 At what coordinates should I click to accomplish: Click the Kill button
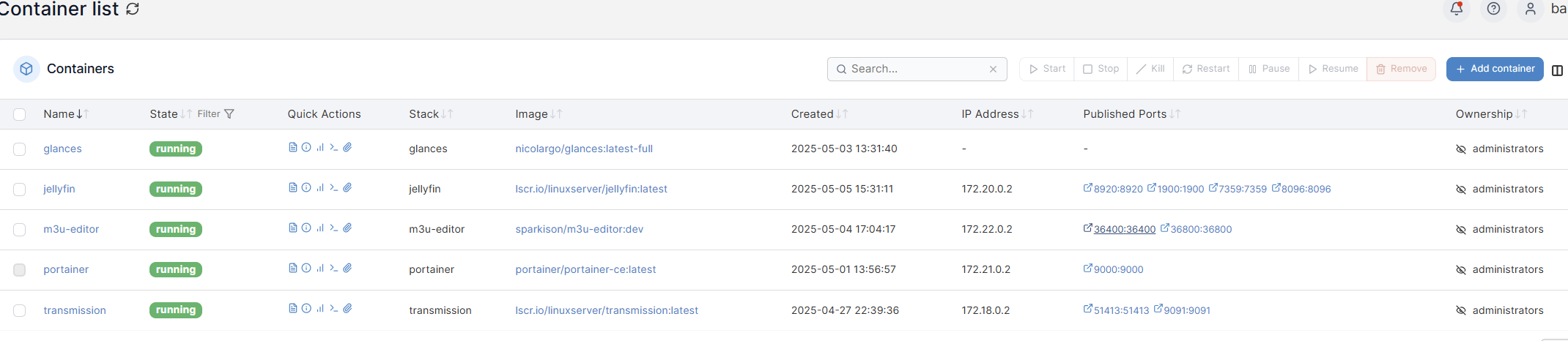click(x=1150, y=69)
